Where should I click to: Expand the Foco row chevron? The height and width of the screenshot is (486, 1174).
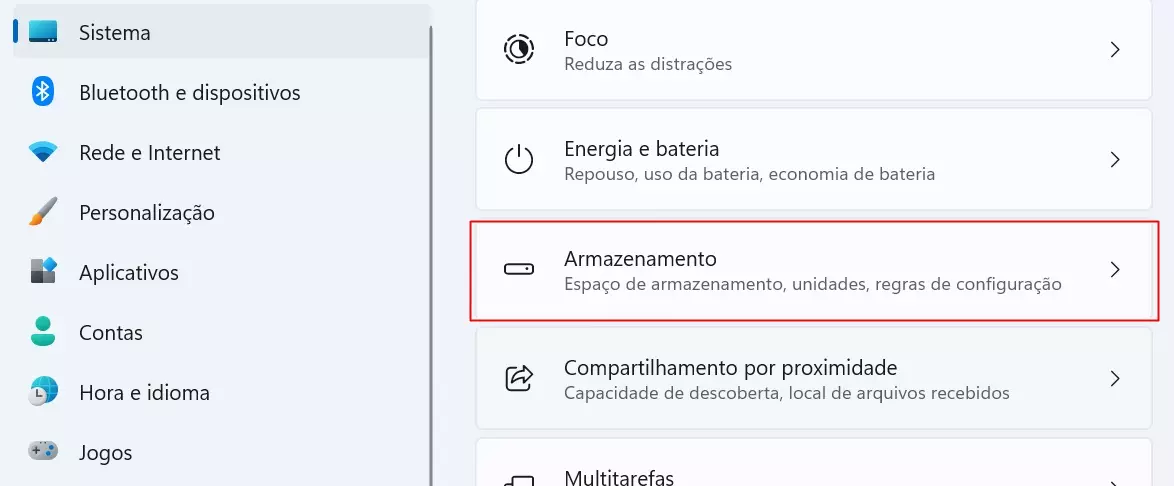1115,50
